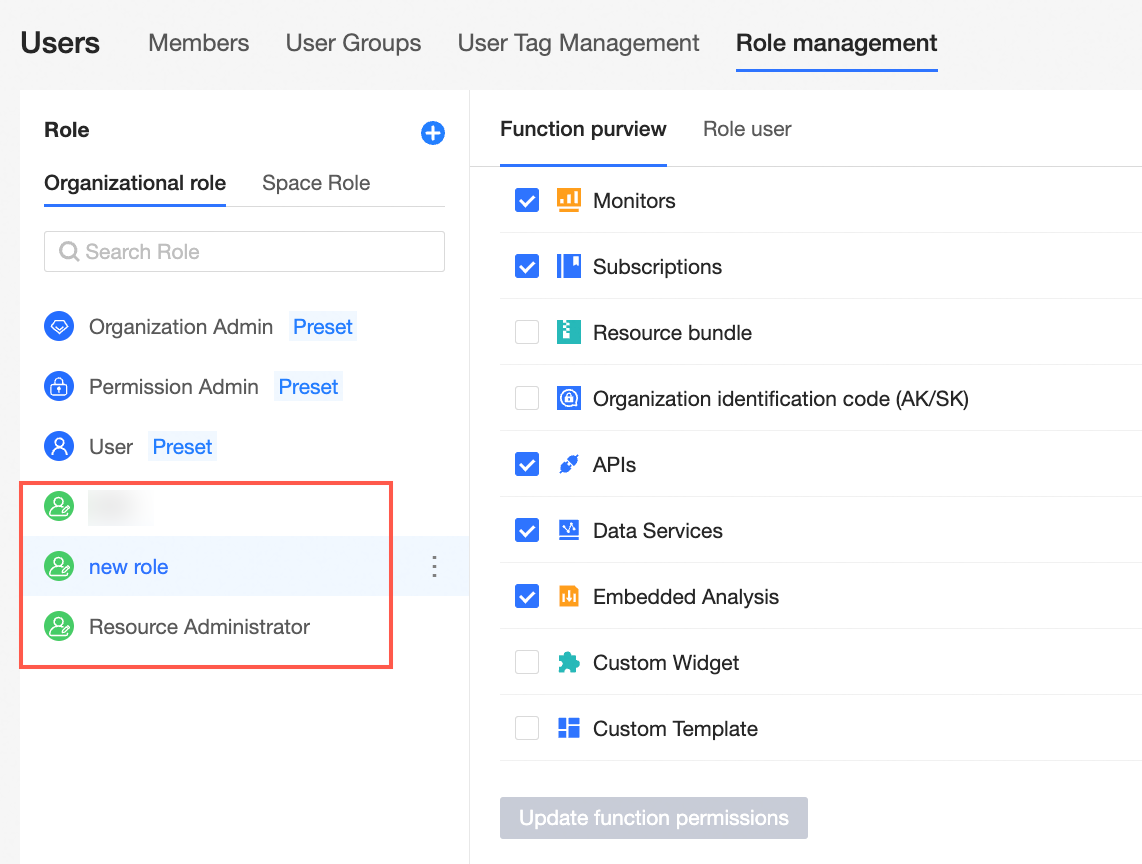Open the new role three-dot menu
The image size is (1142, 864).
434,567
